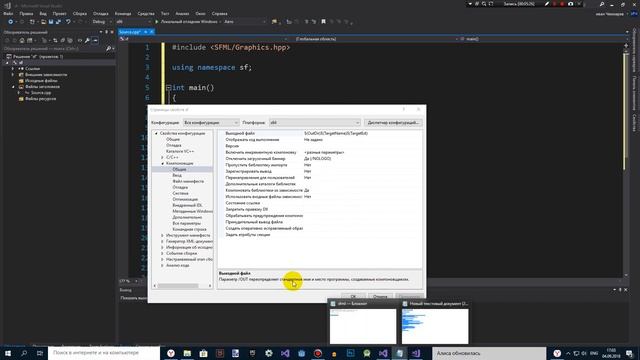The image size is (640, 360).
Task: Click the taskbar search magnifier icon
Action: [x=24, y=353]
